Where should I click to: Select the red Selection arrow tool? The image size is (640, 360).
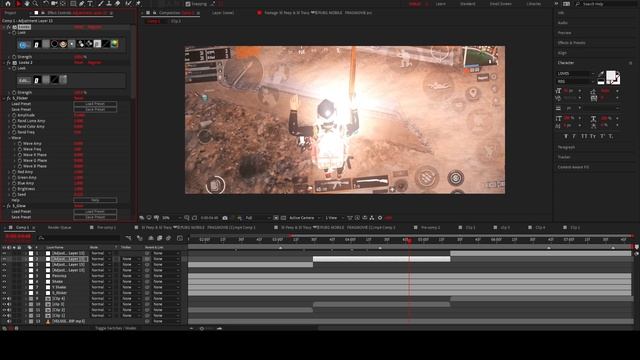coord(18,4)
